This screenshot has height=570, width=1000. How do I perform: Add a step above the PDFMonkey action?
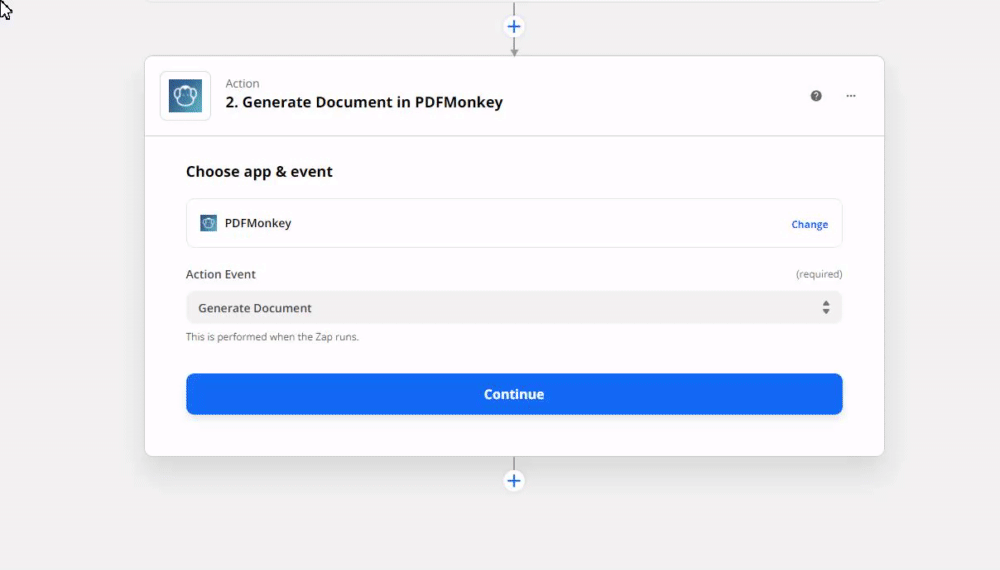click(x=513, y=27)
